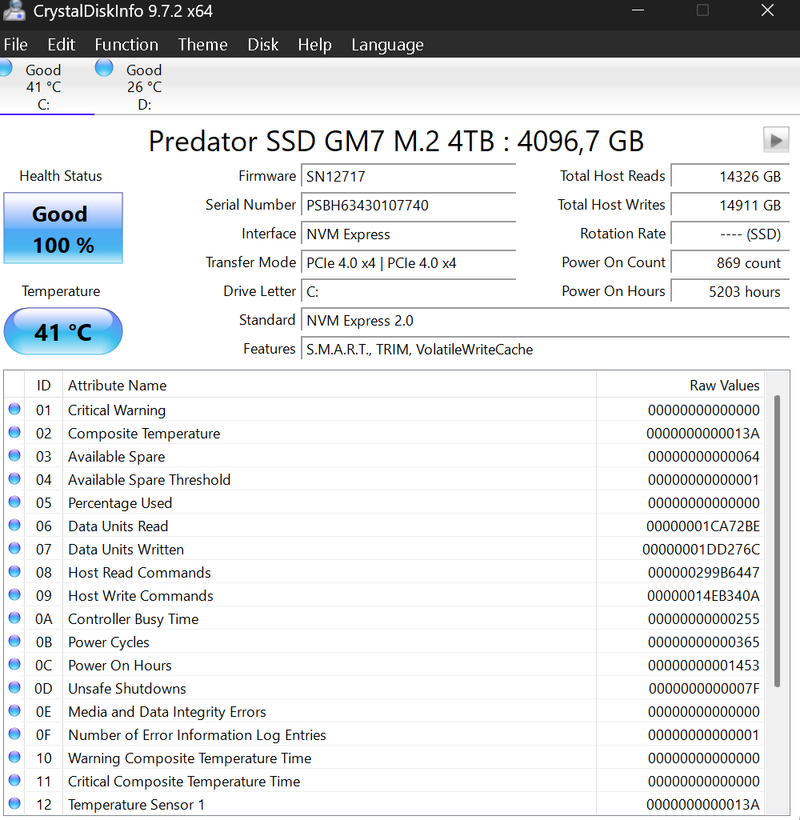Click raw value 000000000007F
Image resolution: width=800 pixels, height=820 pixels.
click(704, 689)
